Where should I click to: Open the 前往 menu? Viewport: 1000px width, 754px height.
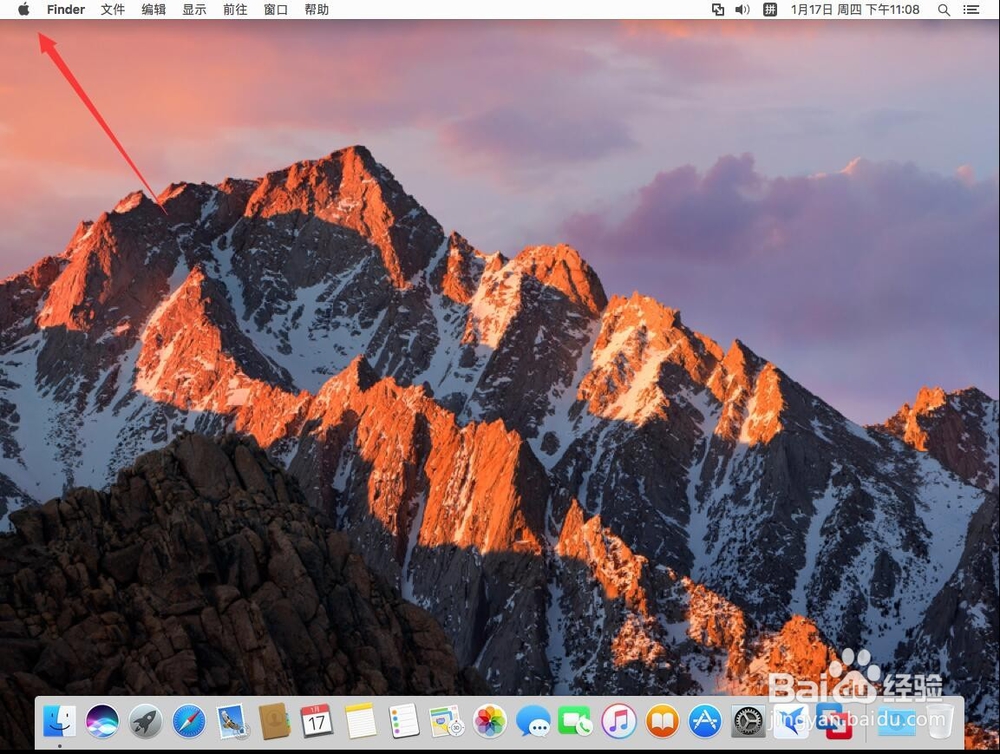(235, 10)
